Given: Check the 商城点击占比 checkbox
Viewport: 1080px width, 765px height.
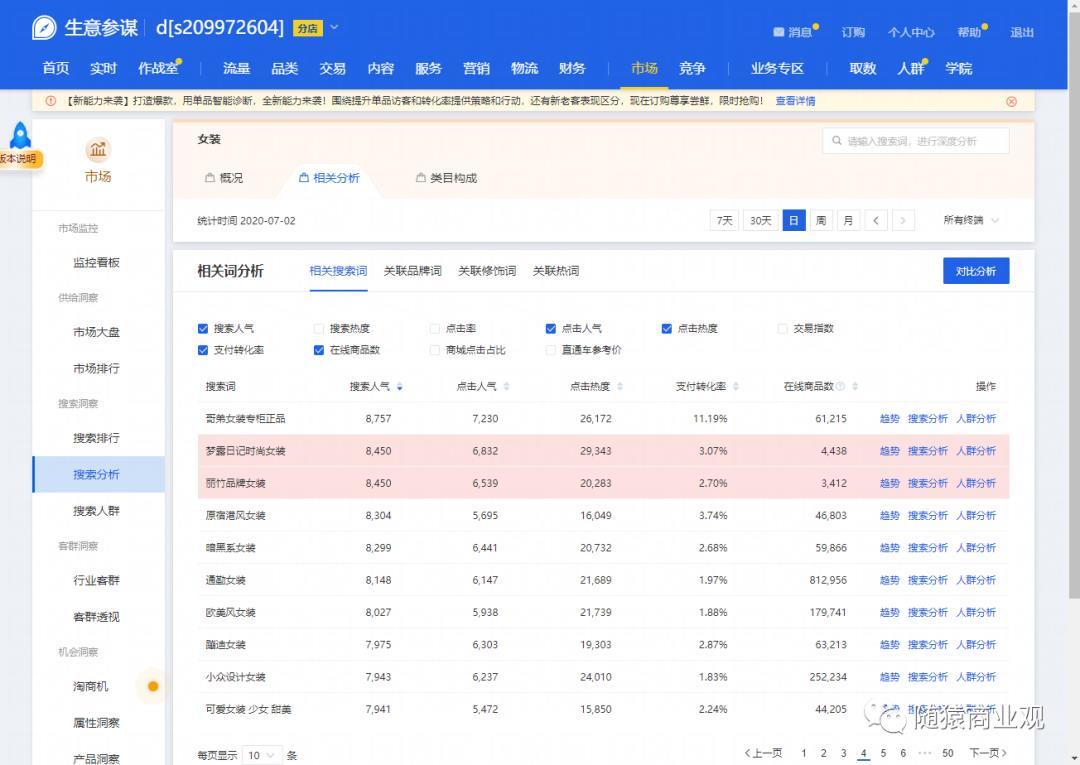Looking at the screenshot, I should coord(435,350).
